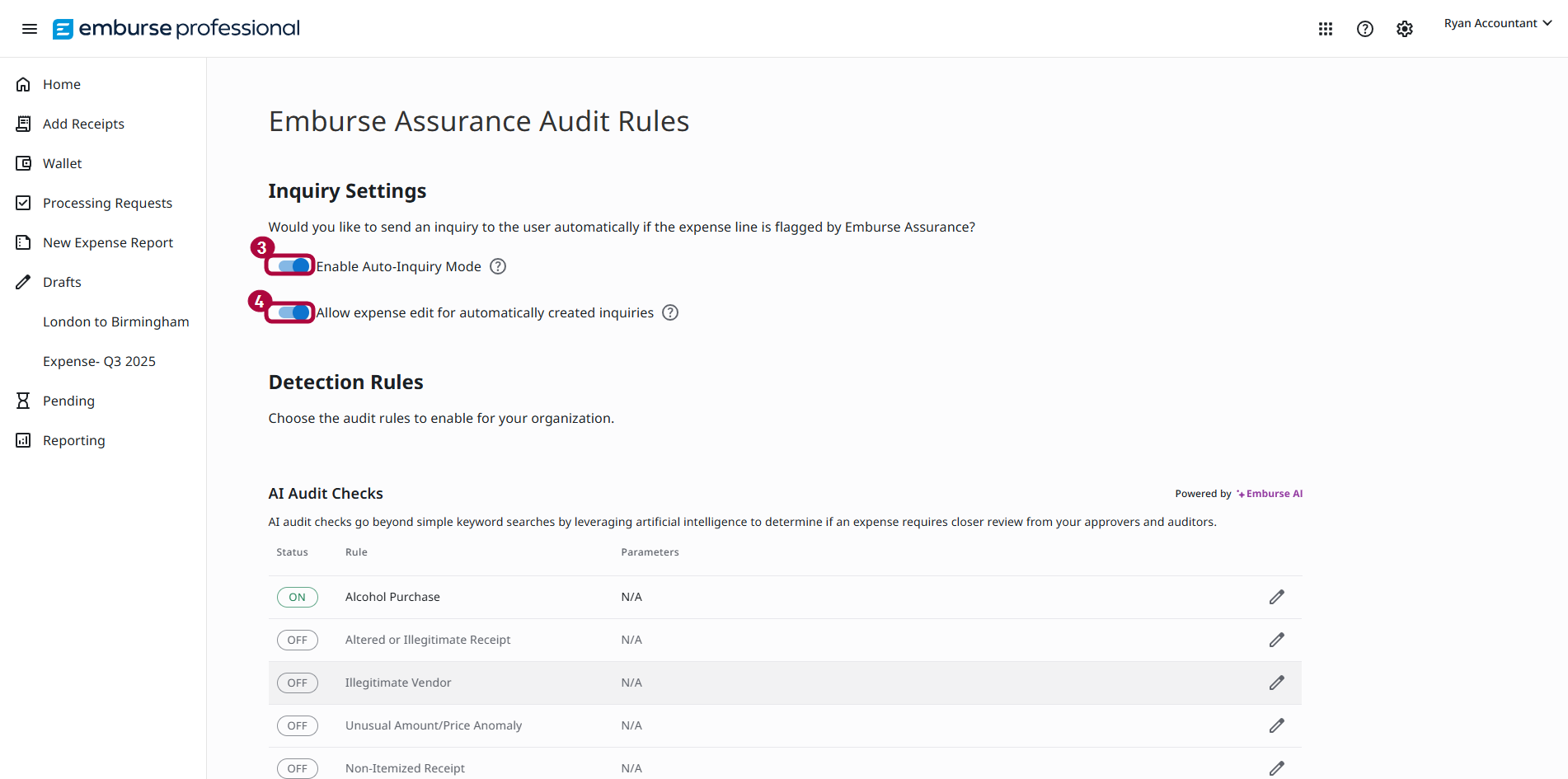This screenshot has width=1568, height=779.
Task: Open the hamburger navigation menu
Action: [30, 29]
